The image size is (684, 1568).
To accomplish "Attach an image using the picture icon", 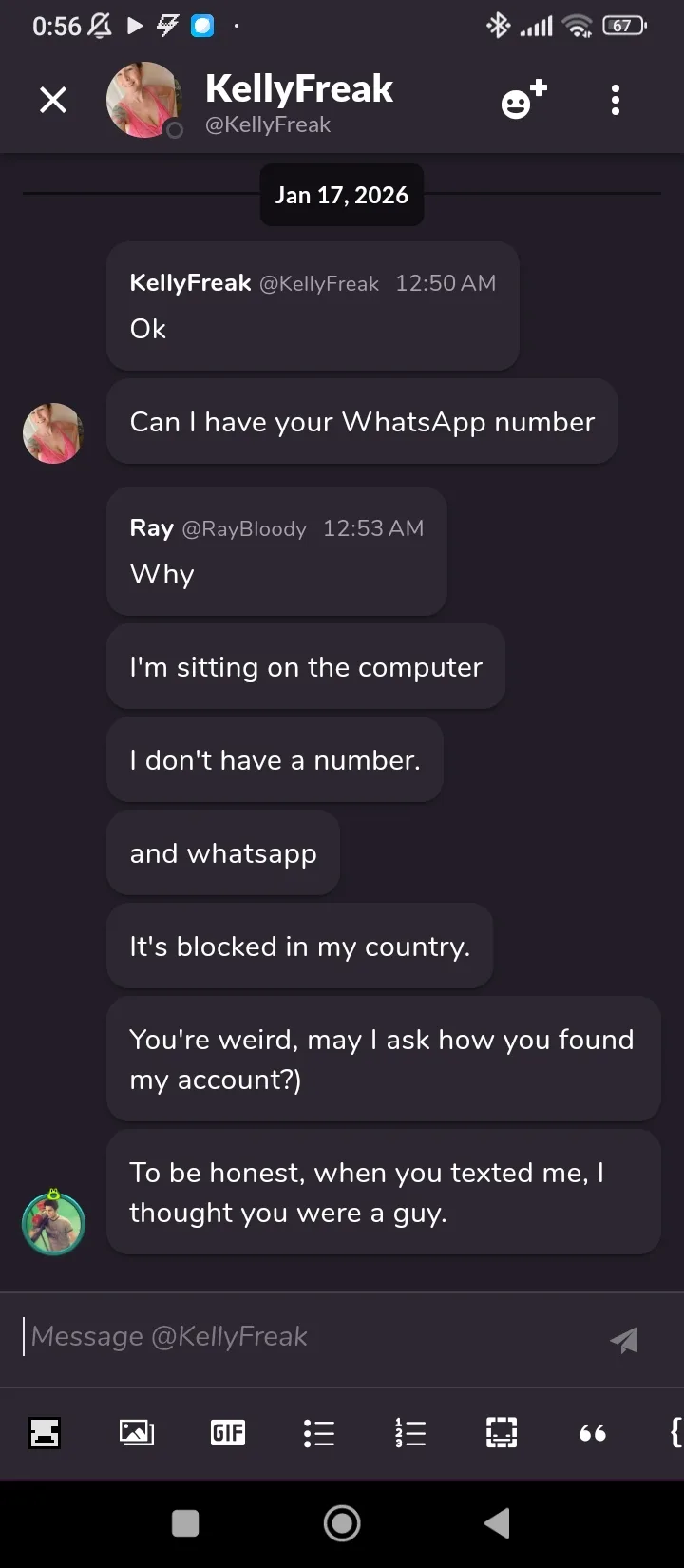I will (x=136, y=1432).
